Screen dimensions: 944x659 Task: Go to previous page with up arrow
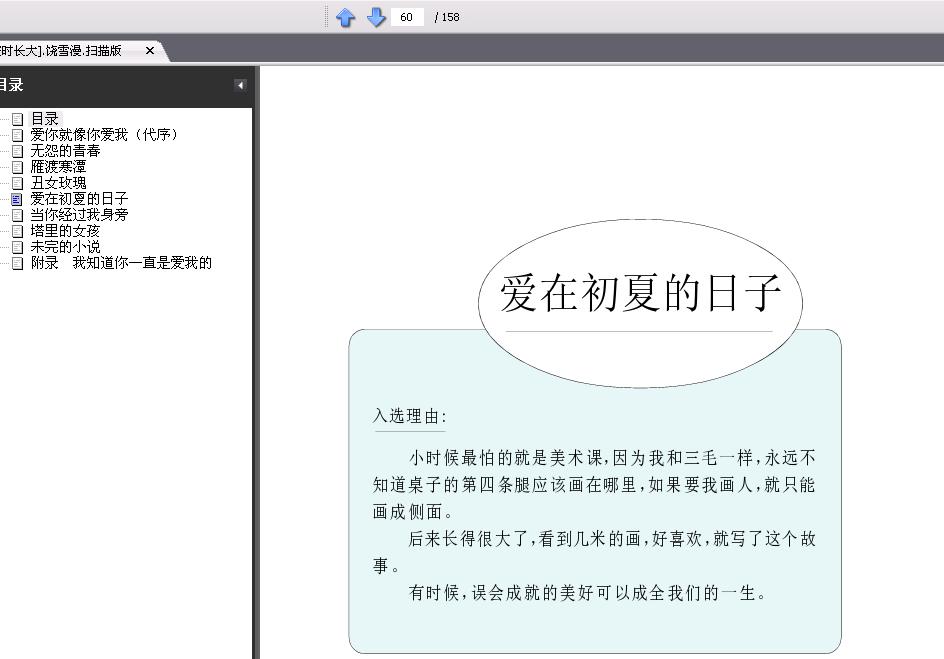(345, 17)
